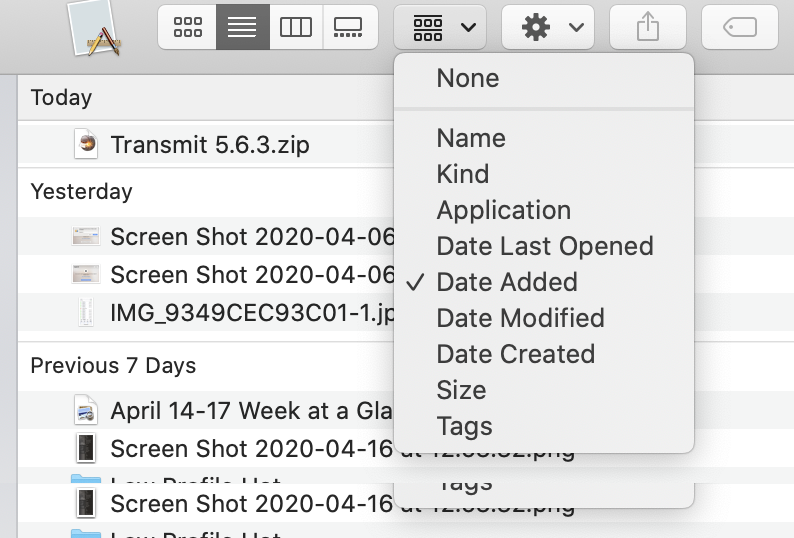This screenshot has width=794, height=538.
Task: Click the Applications folder icon in toolbar
Action: point(95,28)
